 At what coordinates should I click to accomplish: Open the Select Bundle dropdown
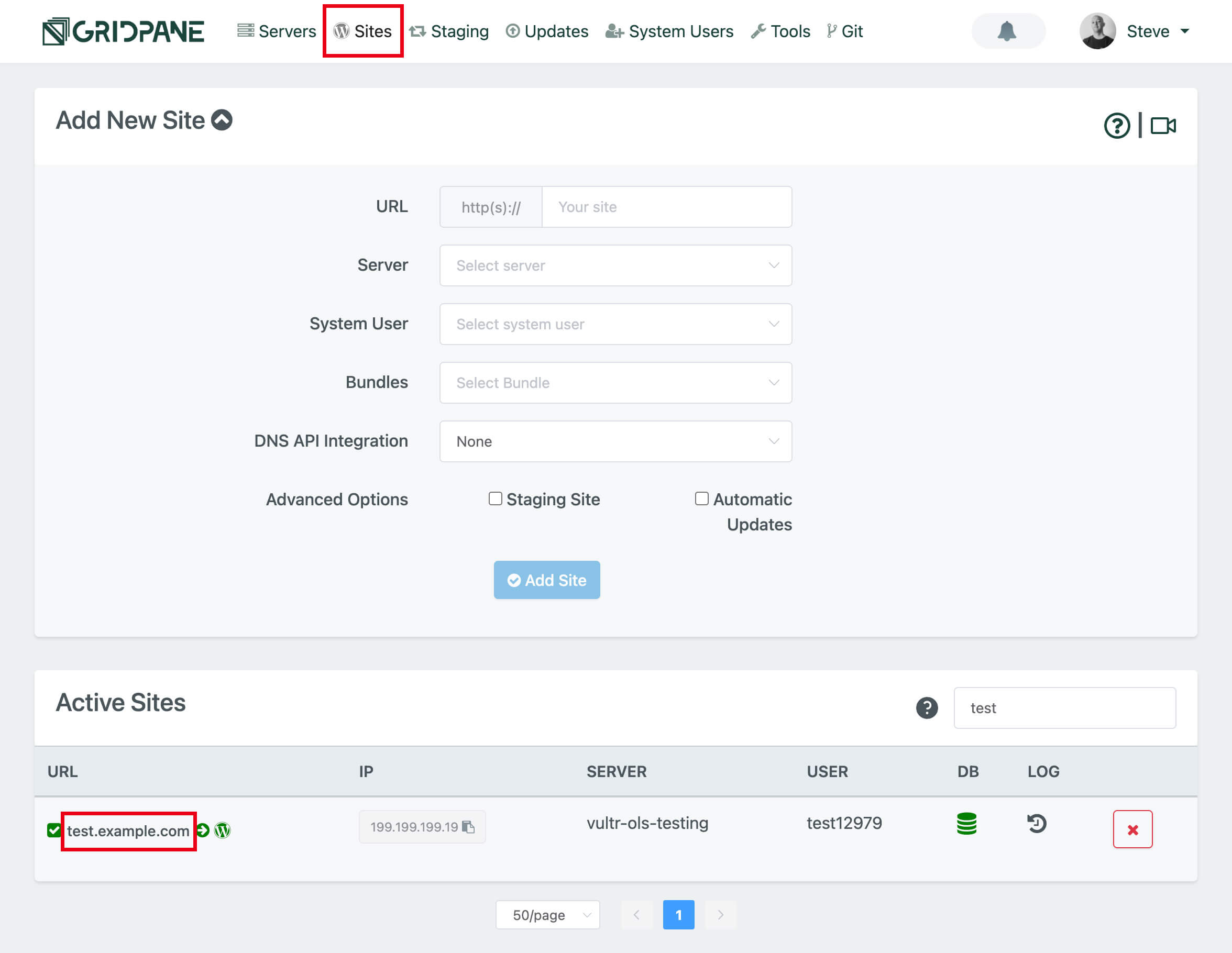point(615,383)
